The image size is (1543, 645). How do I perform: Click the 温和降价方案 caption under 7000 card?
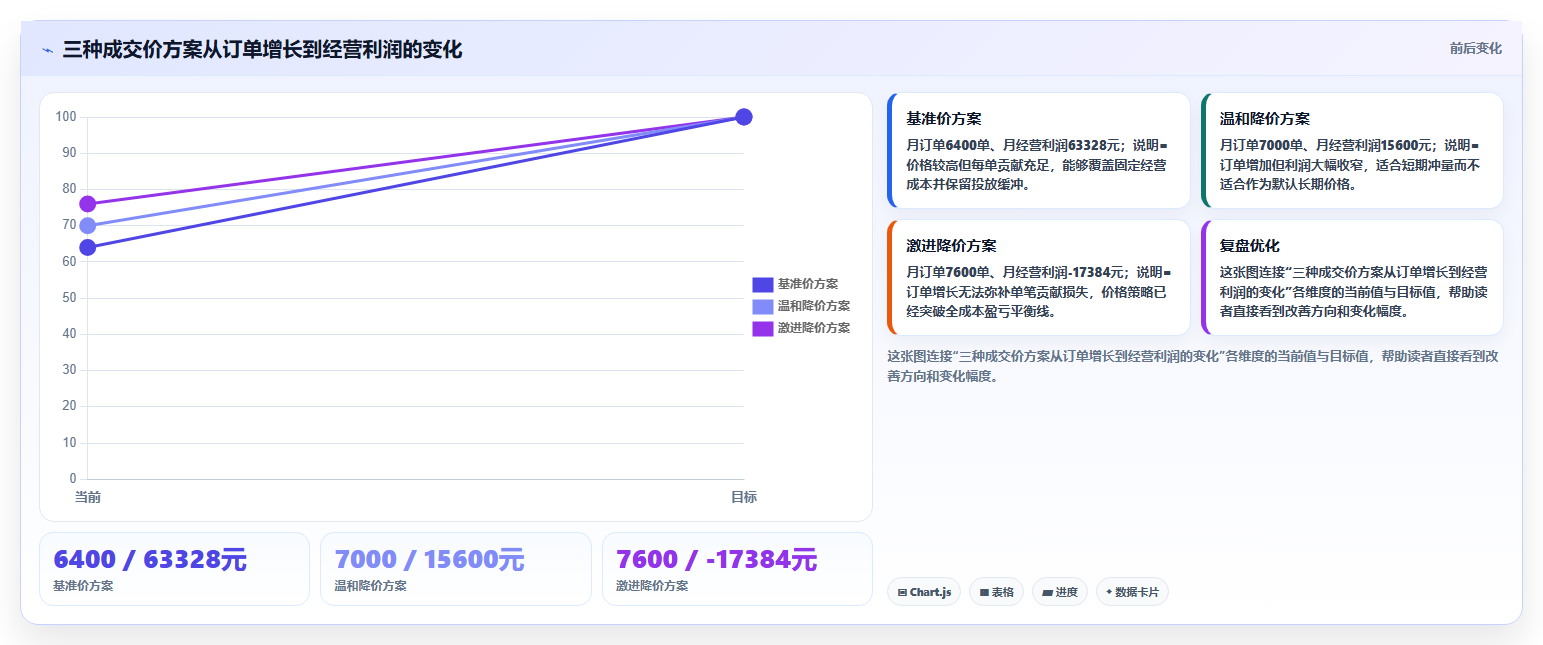[x=370, y=586]
